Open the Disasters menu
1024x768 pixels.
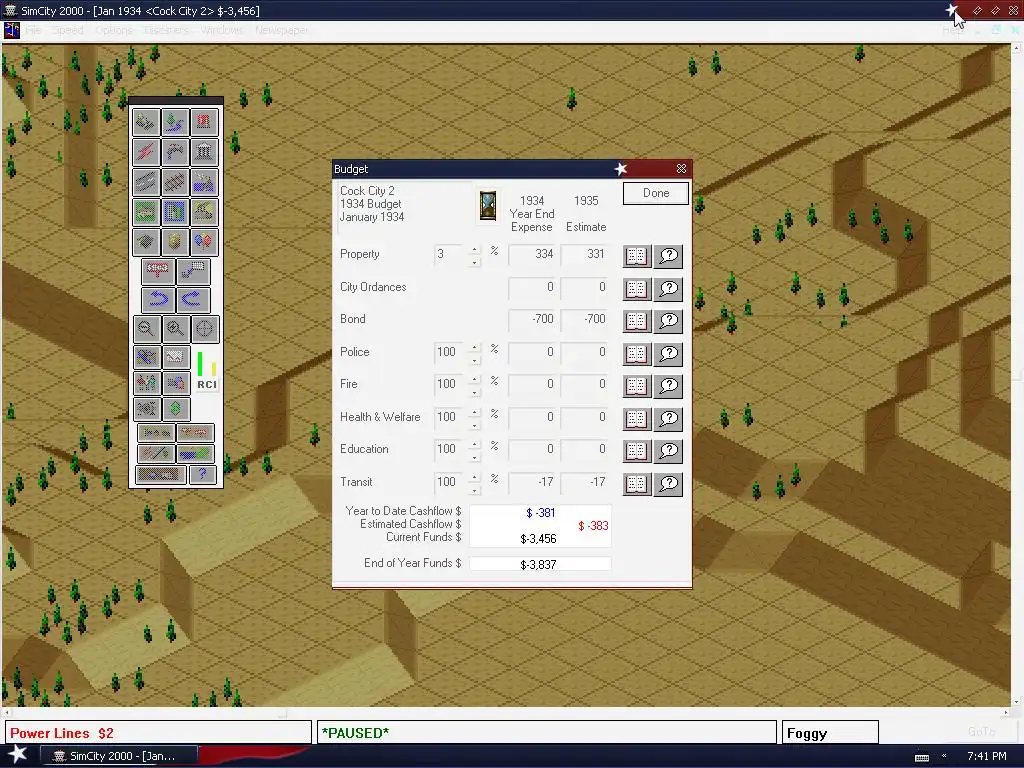coord(167,30)
